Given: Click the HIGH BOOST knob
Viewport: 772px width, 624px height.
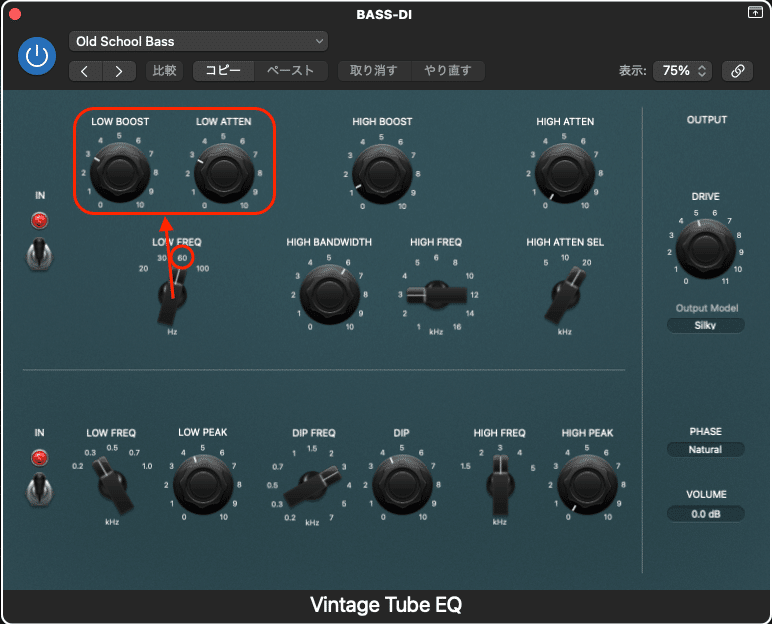Looking at the screenshot, I should [382, 173].
